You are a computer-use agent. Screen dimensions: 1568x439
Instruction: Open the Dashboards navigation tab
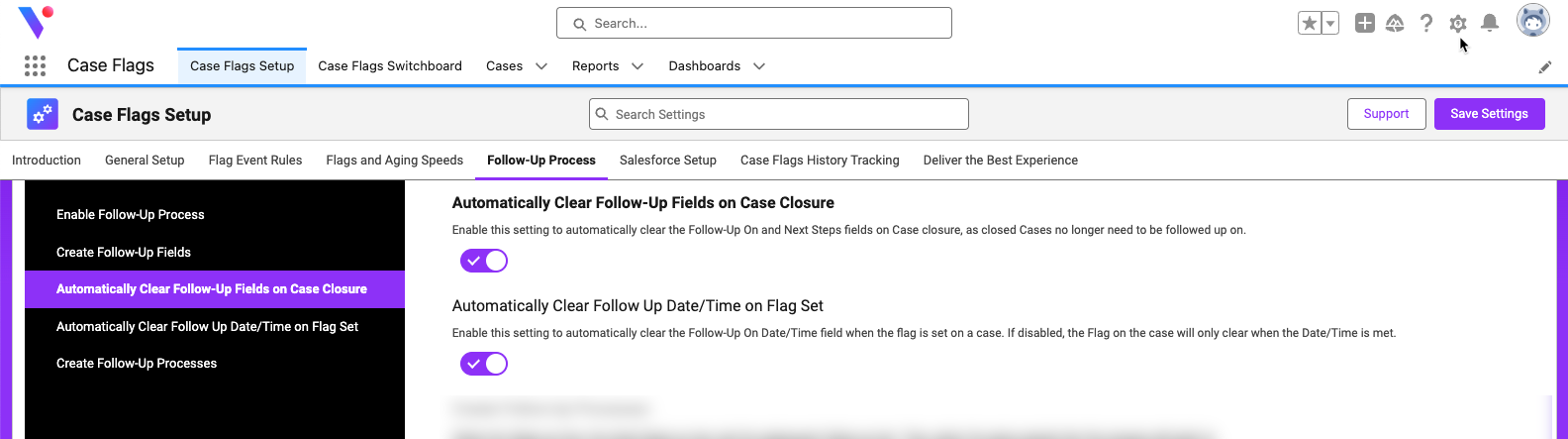pyautogui.click(x=704, y=66)
